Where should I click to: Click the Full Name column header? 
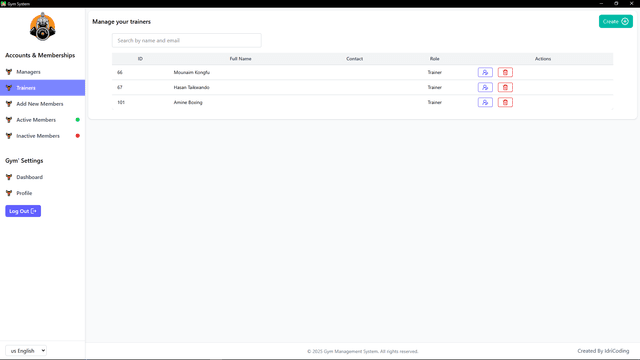[x=240, y=59]
